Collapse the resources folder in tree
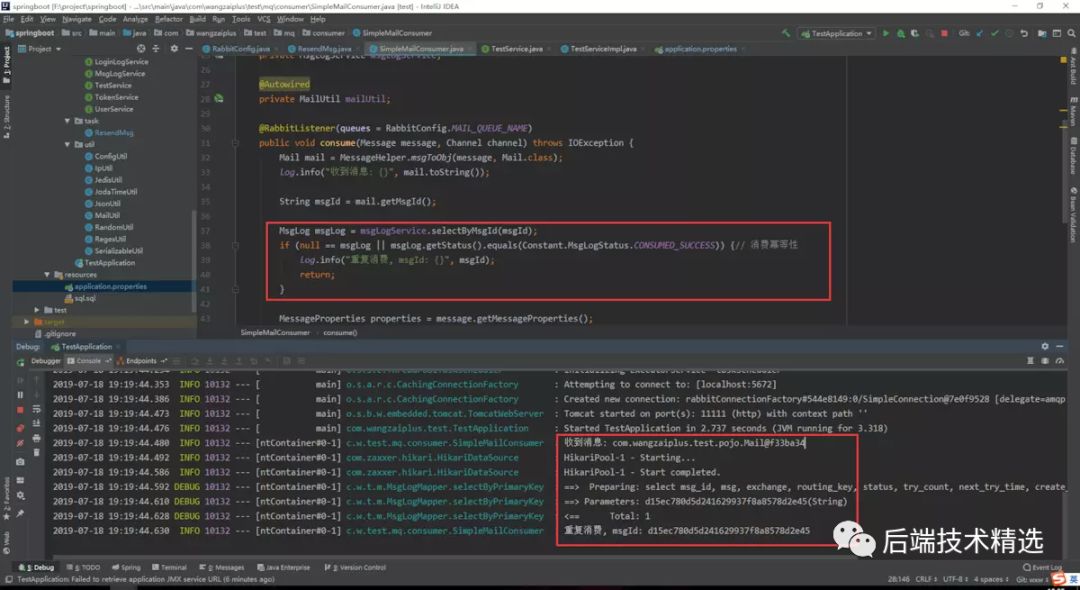The image size is (1080, 590). (48, 274)
